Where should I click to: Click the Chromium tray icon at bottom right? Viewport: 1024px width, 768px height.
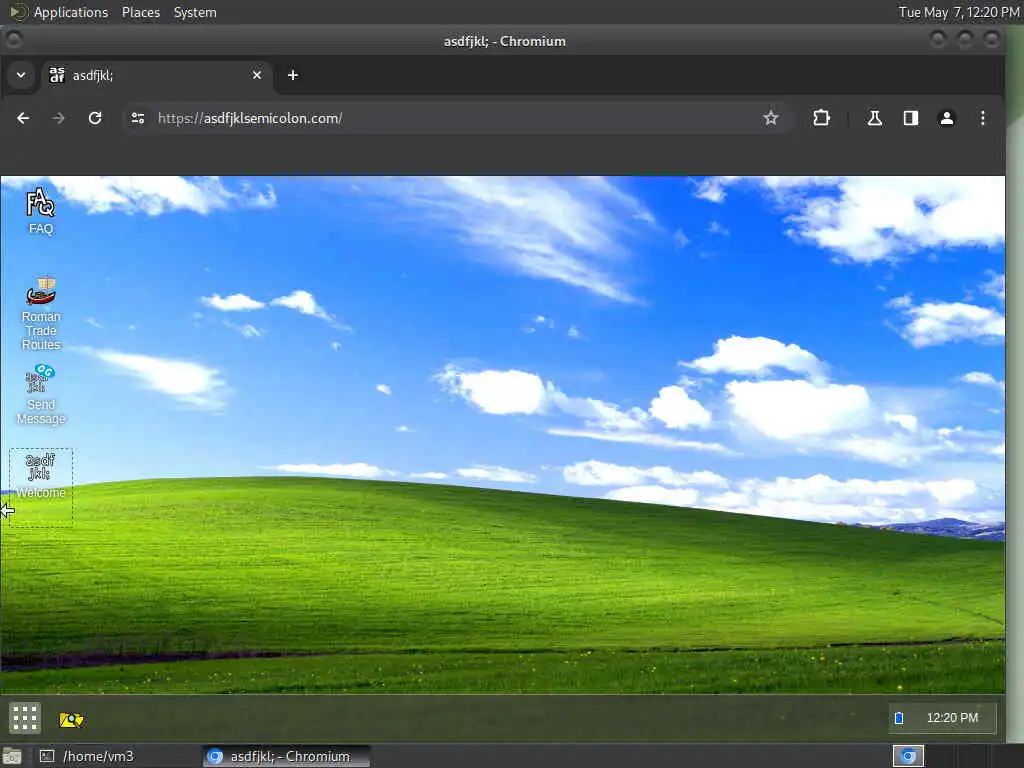point(908,756)
